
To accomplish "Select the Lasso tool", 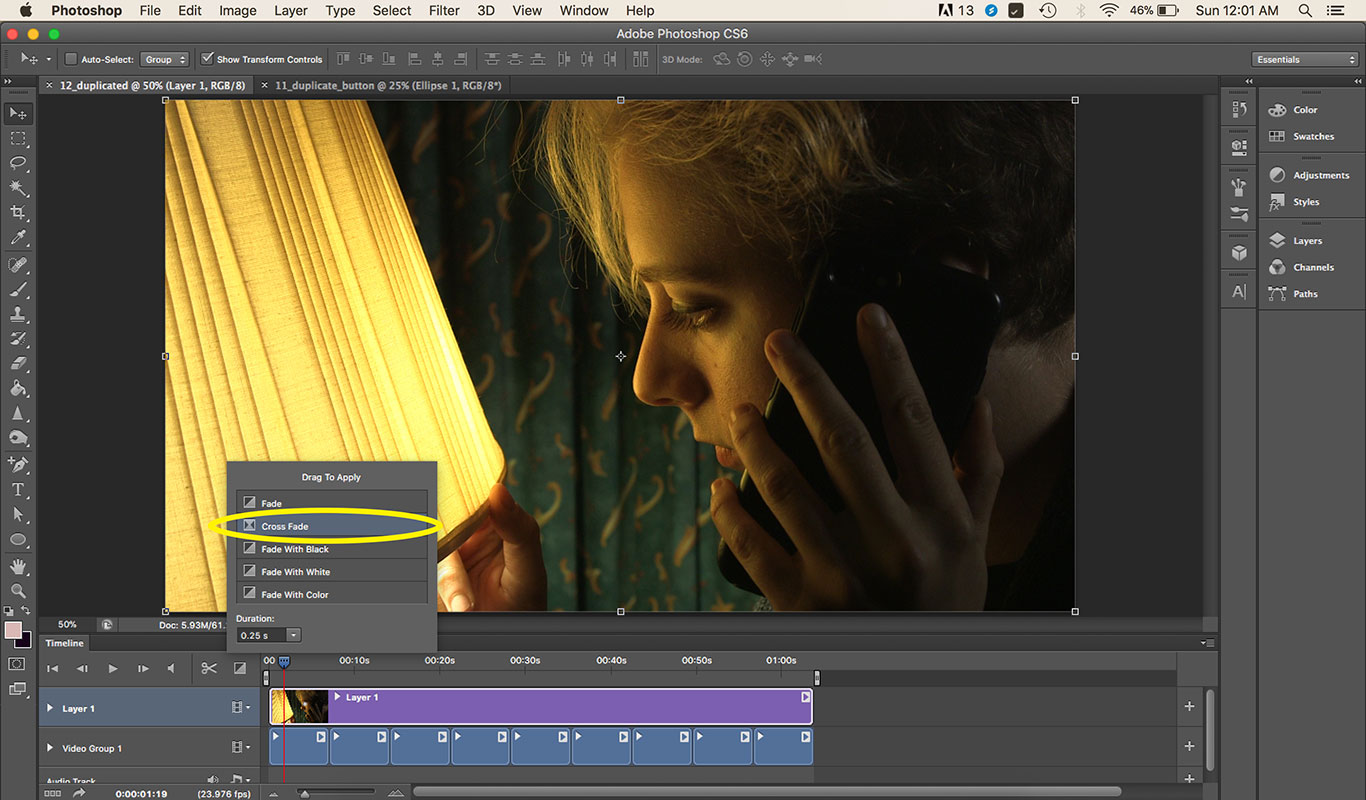I will (18, 163).
